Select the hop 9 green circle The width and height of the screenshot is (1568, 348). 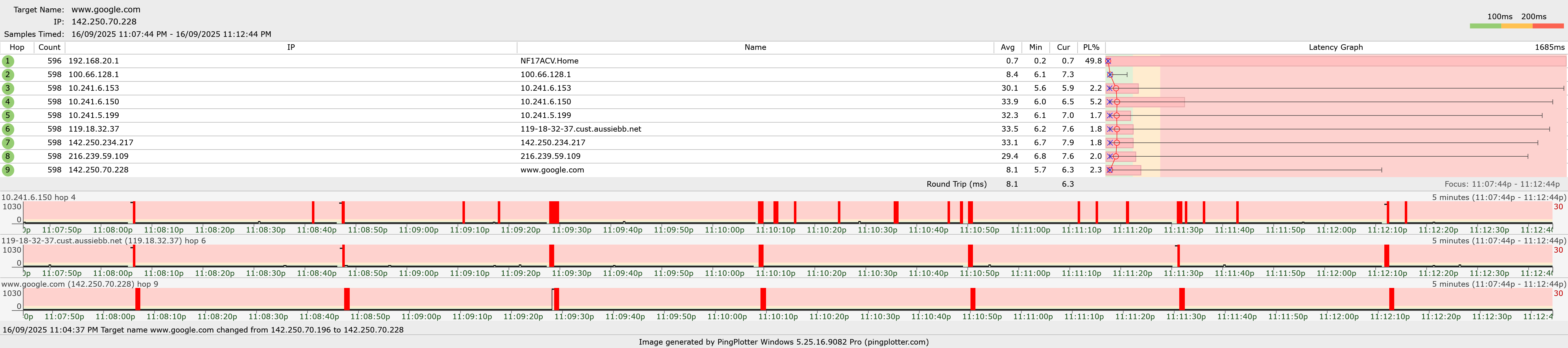pyautogui.click(x=8, y=170)
